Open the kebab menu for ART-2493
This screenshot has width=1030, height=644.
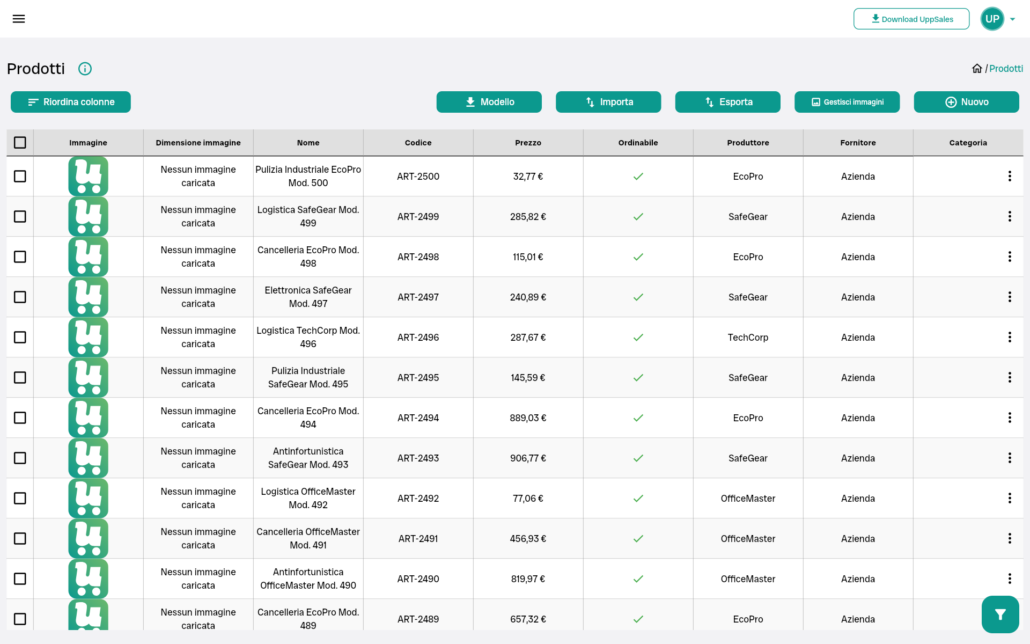[x=1009, y=457]
